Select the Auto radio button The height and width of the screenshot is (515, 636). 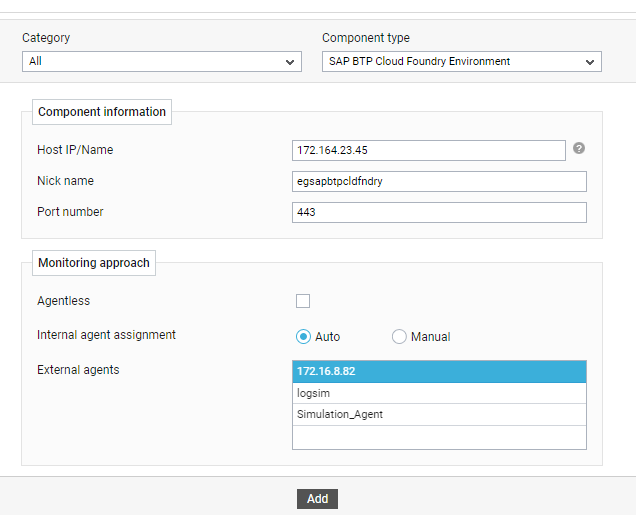pyautogui.click(x=303, y=337)
